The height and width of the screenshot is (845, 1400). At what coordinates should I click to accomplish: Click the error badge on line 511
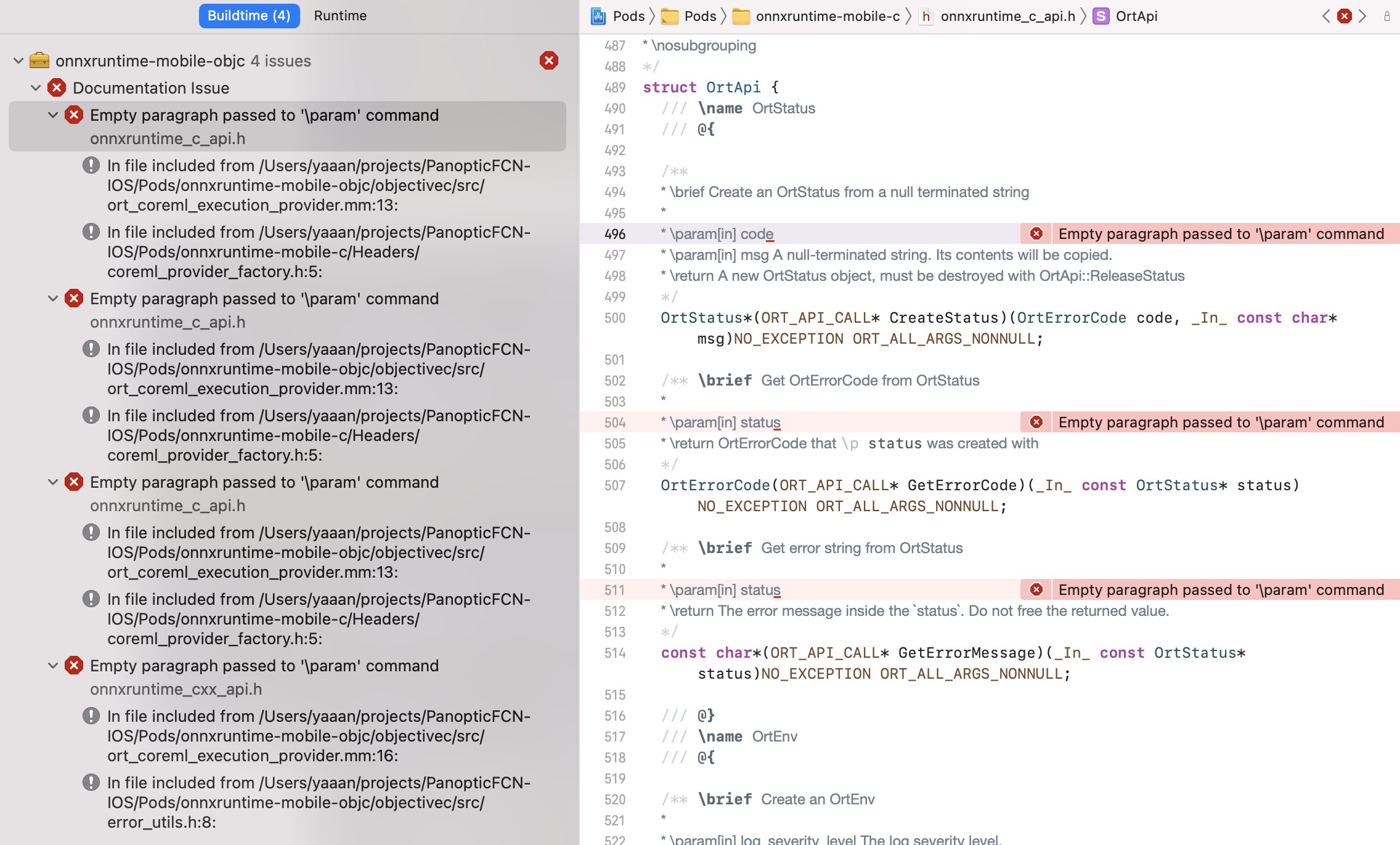click(1036, 589)
